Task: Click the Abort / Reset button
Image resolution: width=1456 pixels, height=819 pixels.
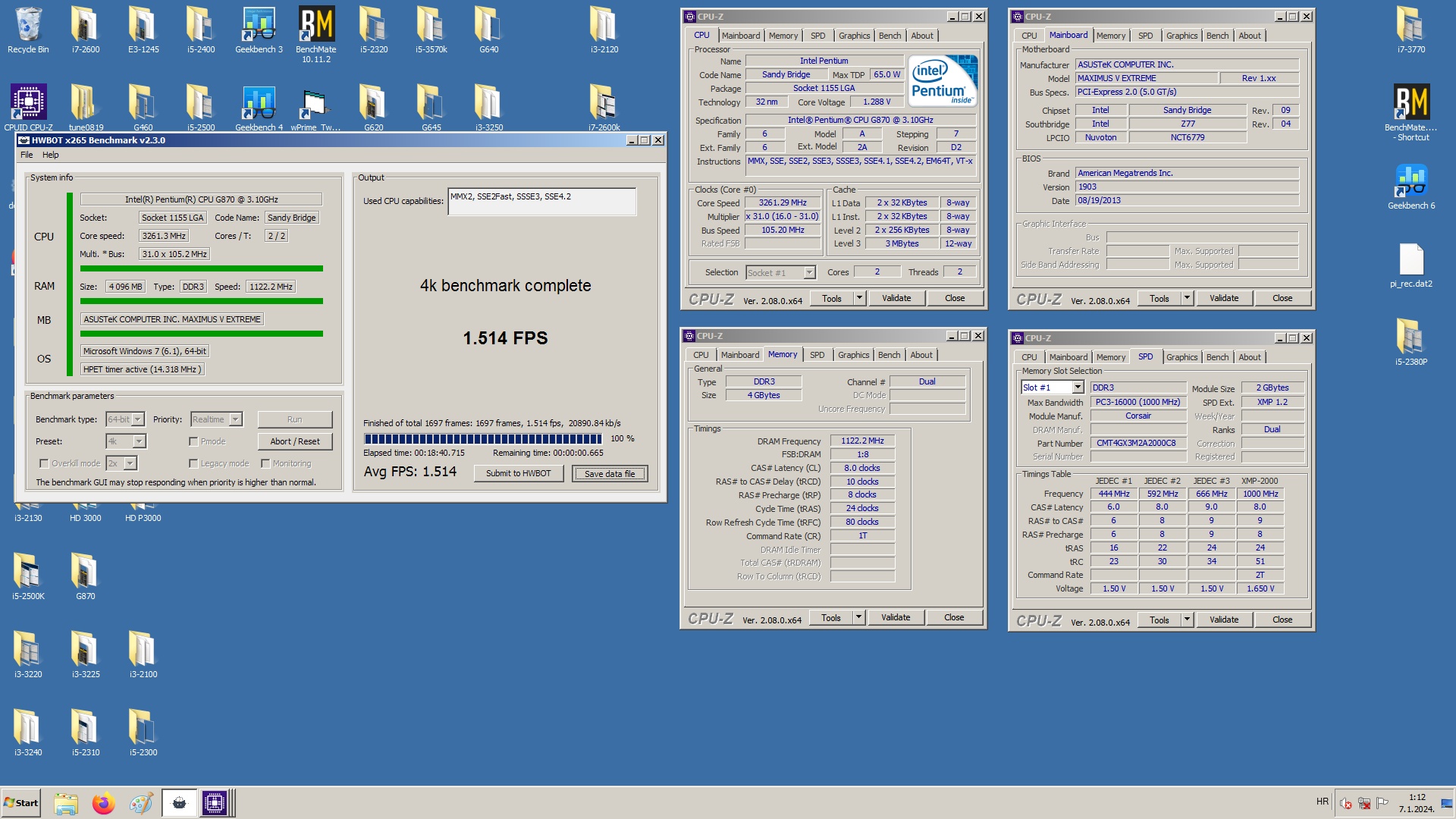Action: pos(295,441)
